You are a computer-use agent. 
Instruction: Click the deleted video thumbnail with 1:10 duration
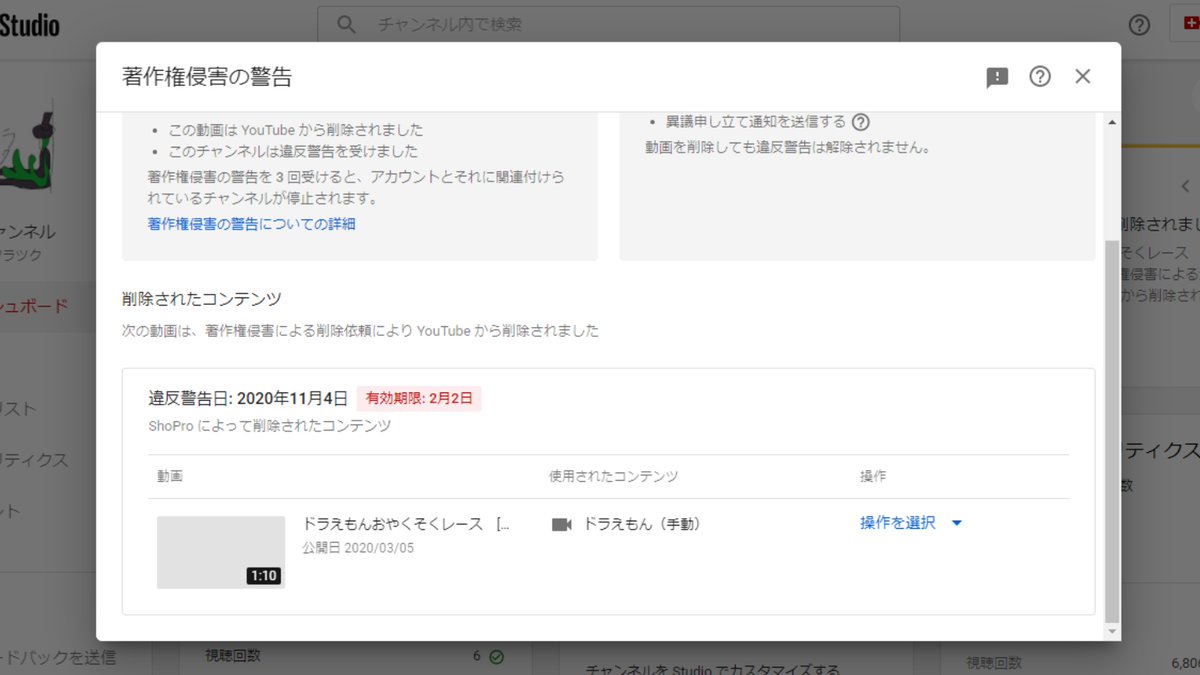coord(221,552)
